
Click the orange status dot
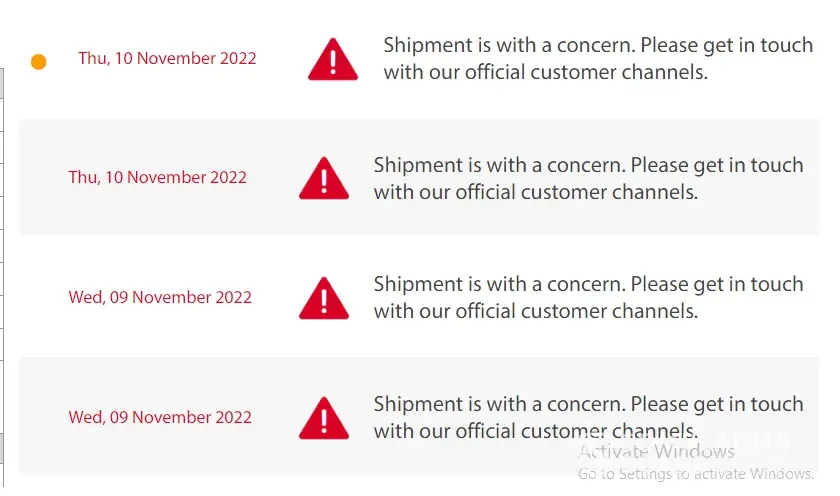coord(39,62)
